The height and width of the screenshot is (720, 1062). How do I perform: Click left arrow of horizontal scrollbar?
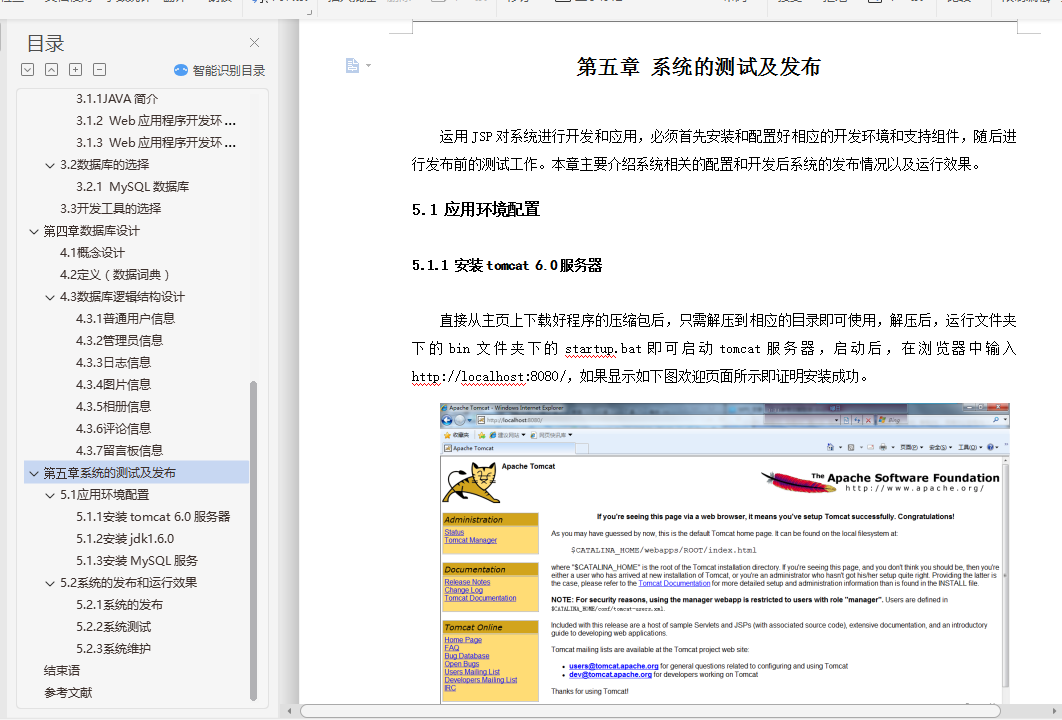290,711
